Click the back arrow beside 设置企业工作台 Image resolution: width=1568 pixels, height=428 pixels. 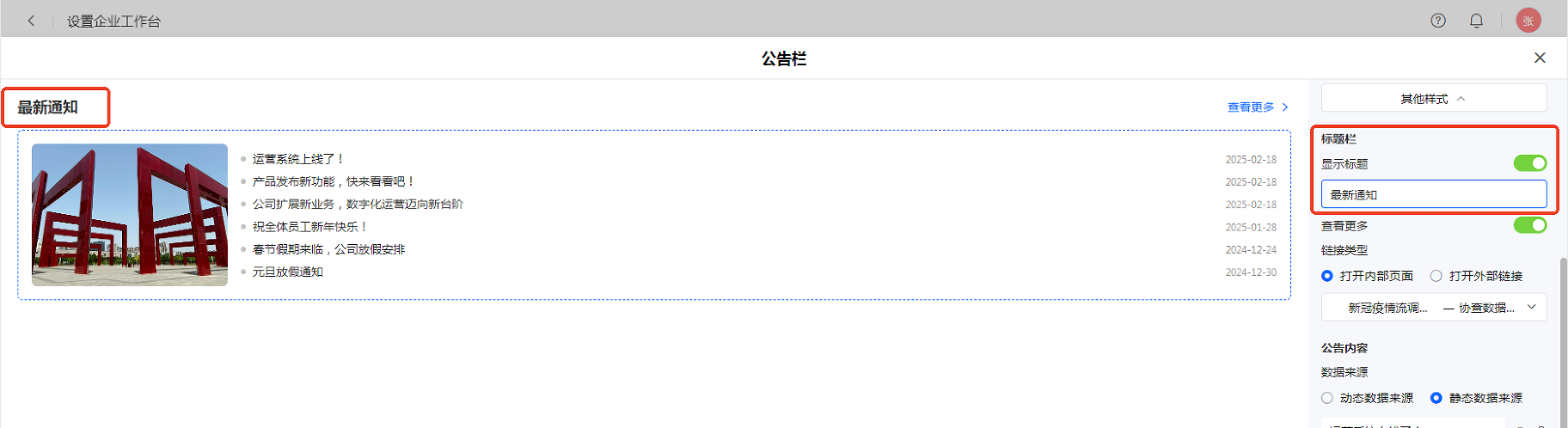pos(31,21)
